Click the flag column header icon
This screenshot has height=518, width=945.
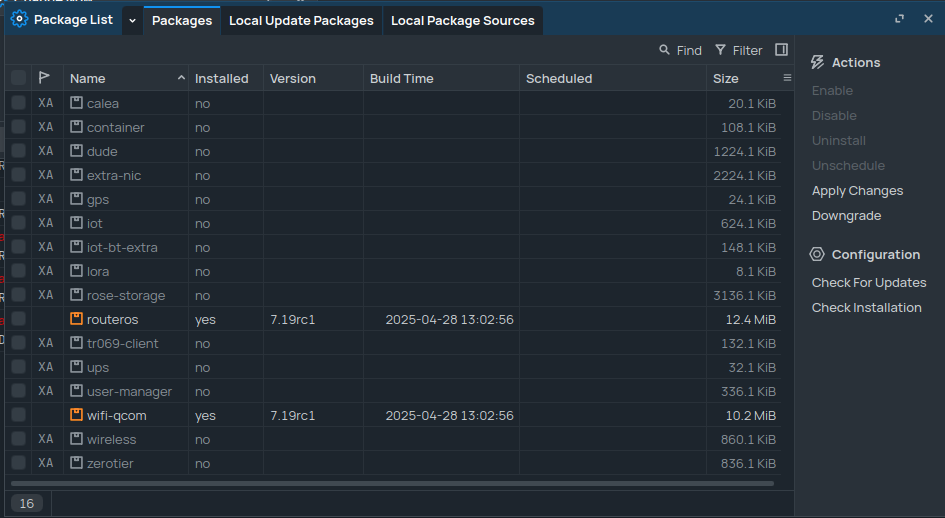[x=44, y=78]
